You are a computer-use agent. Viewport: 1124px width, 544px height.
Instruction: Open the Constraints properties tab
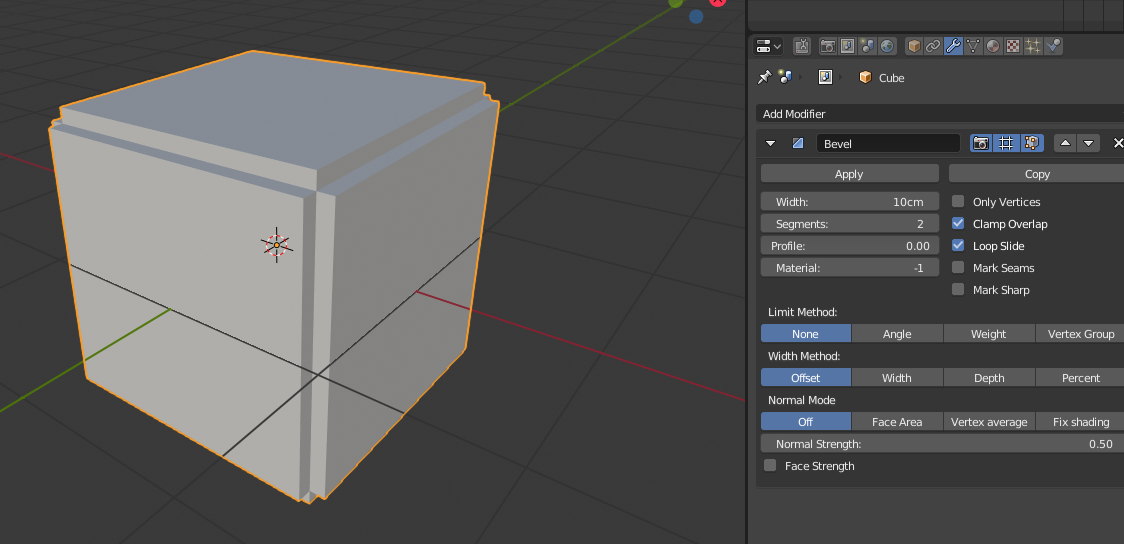click(x=933, y=47)
